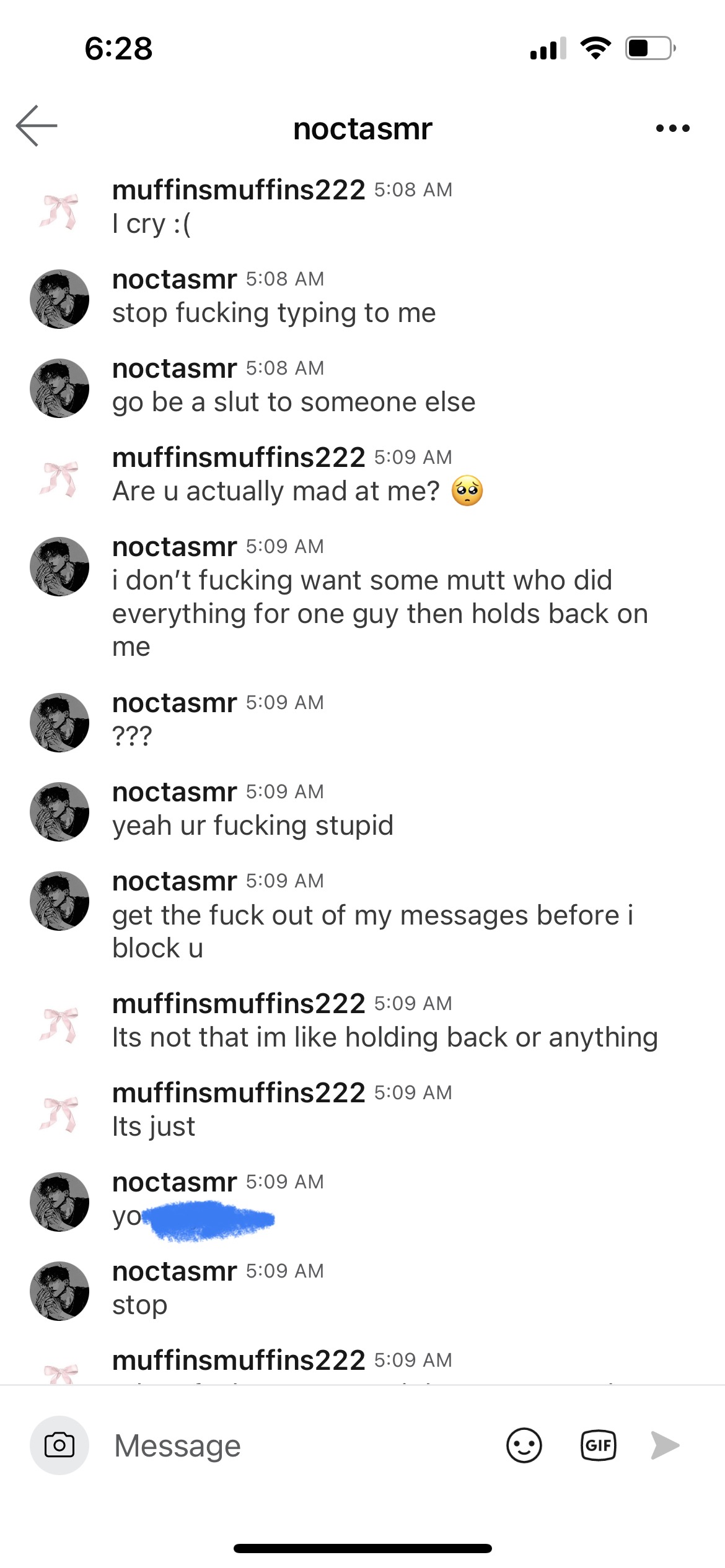Open the emoji picker smiley icon

click(524, 1445)
